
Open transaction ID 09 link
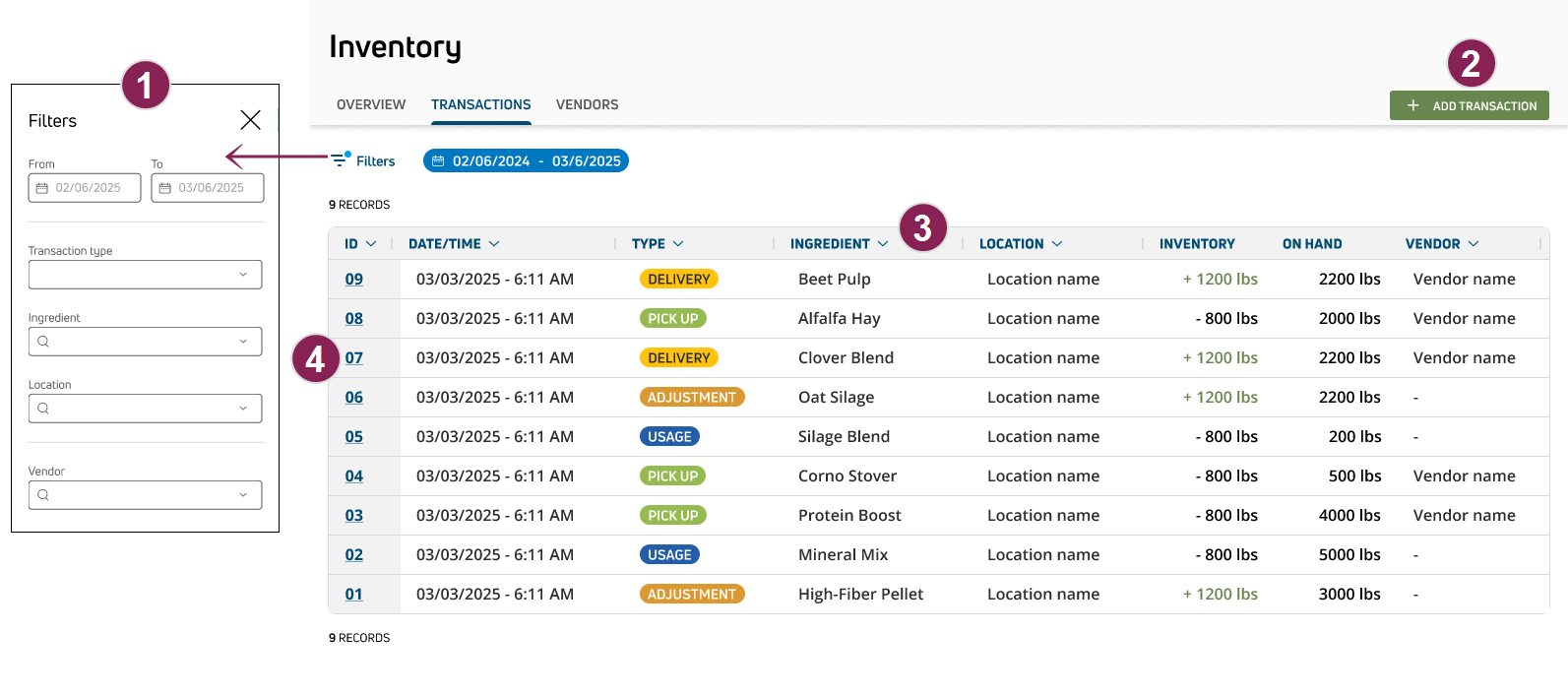coord(354,280)
